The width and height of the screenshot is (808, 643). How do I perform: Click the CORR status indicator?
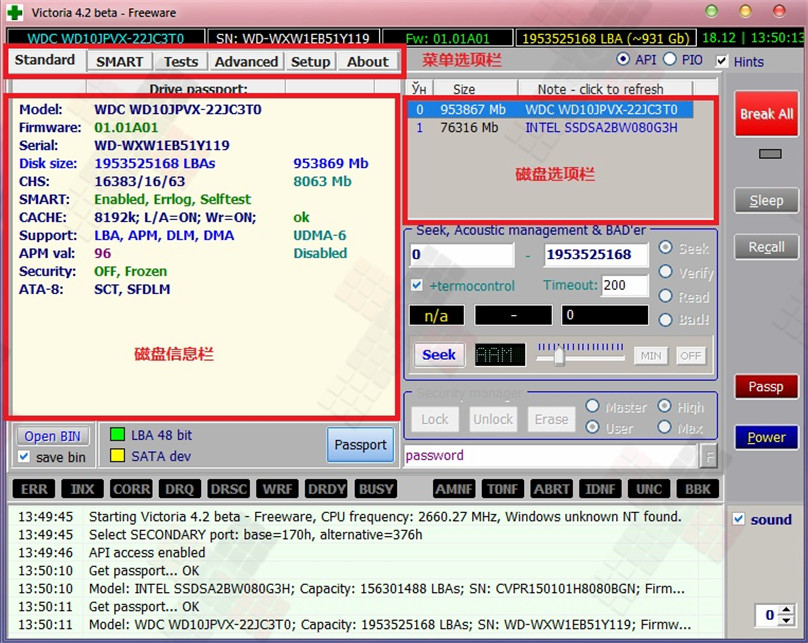131,489
